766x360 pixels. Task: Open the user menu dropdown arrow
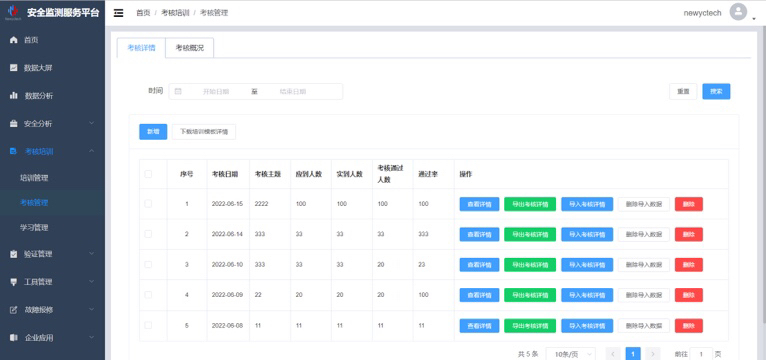click(x=754, y=19)
